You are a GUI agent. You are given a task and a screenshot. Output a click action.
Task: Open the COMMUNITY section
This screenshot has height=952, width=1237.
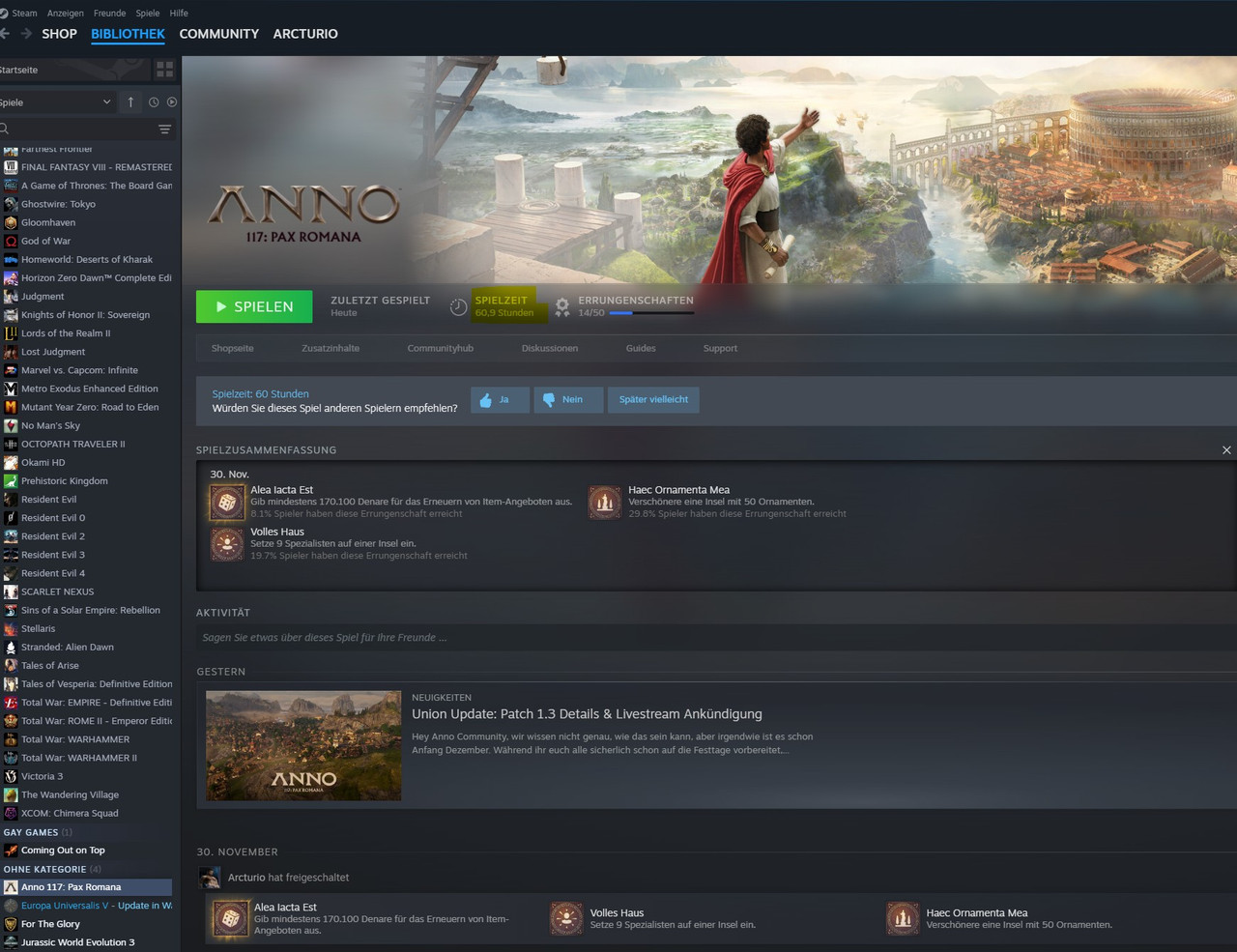[x=218, y=34]
